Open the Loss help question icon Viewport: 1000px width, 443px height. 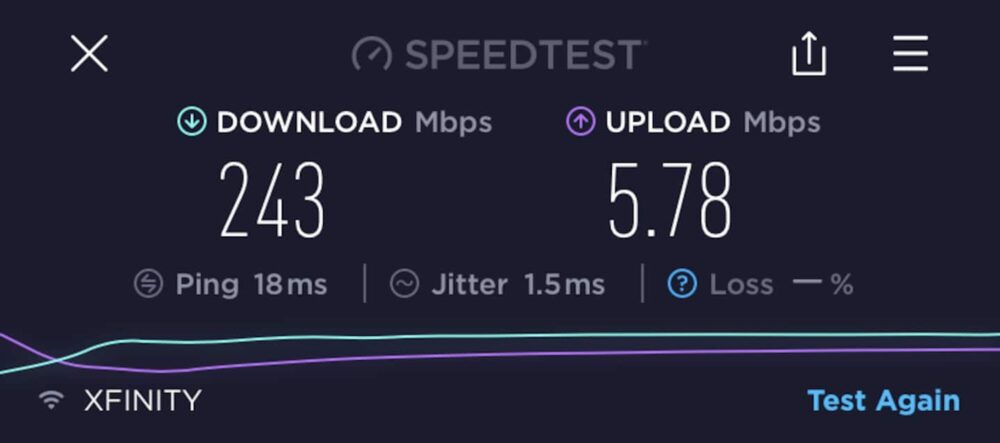point(682,284)
